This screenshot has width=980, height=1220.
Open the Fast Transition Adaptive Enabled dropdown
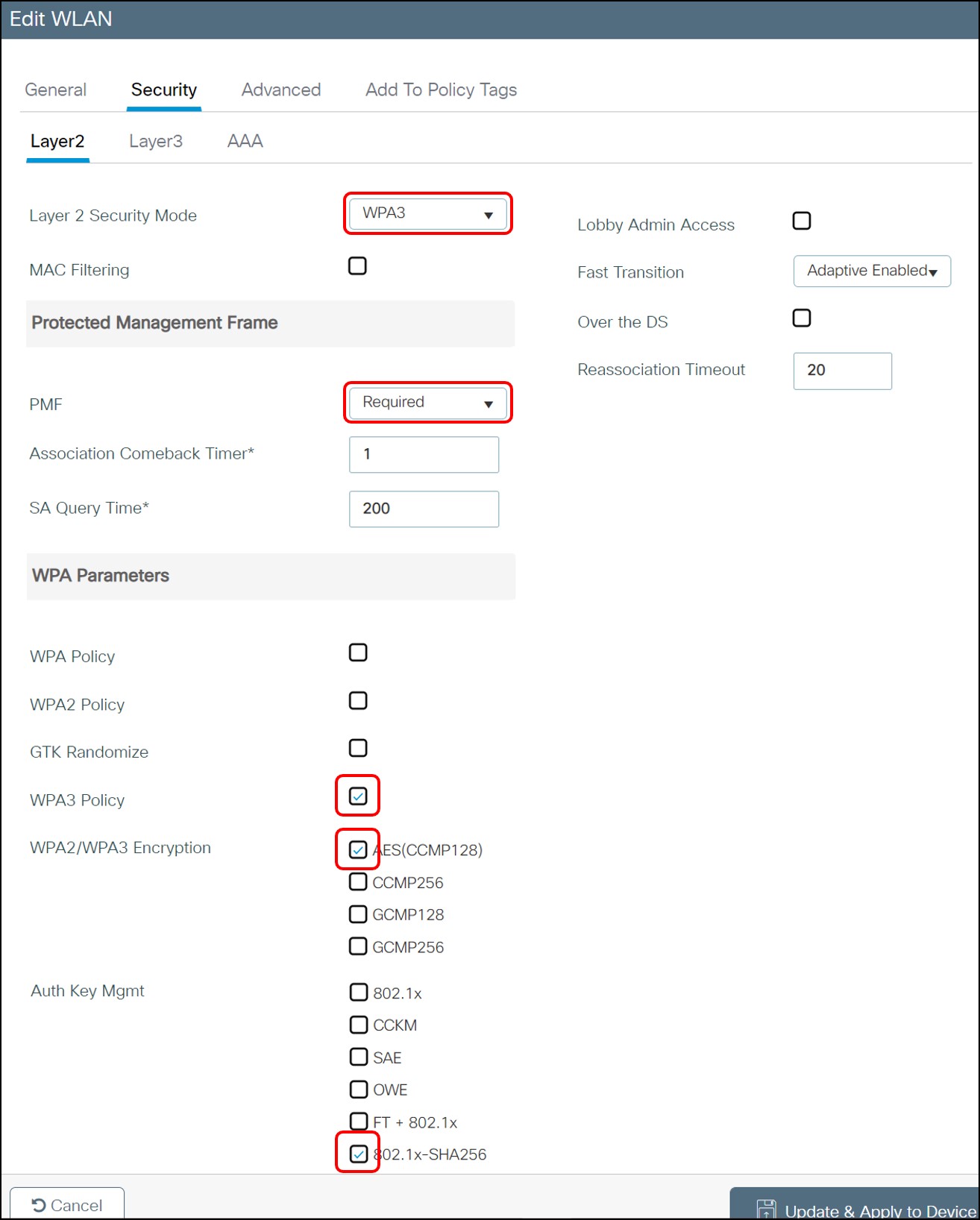coord(872,271)
